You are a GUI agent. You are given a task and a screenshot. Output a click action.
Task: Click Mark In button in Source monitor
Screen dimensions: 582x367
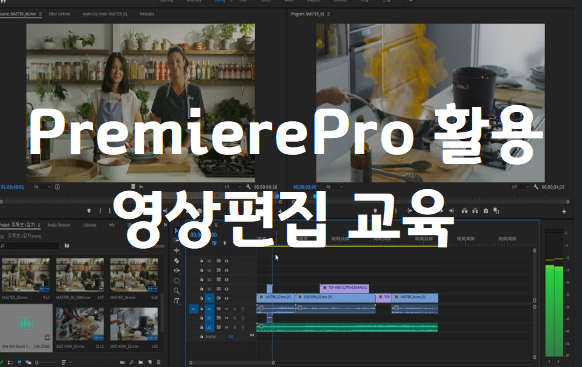point(100,211)
